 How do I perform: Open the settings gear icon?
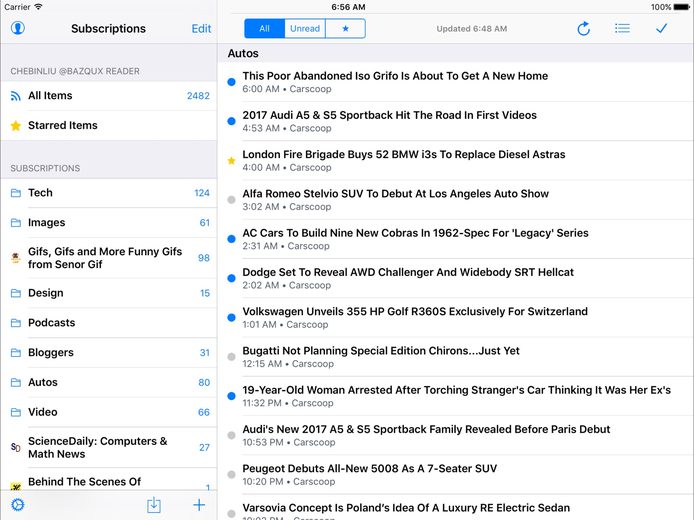(18, 505)
